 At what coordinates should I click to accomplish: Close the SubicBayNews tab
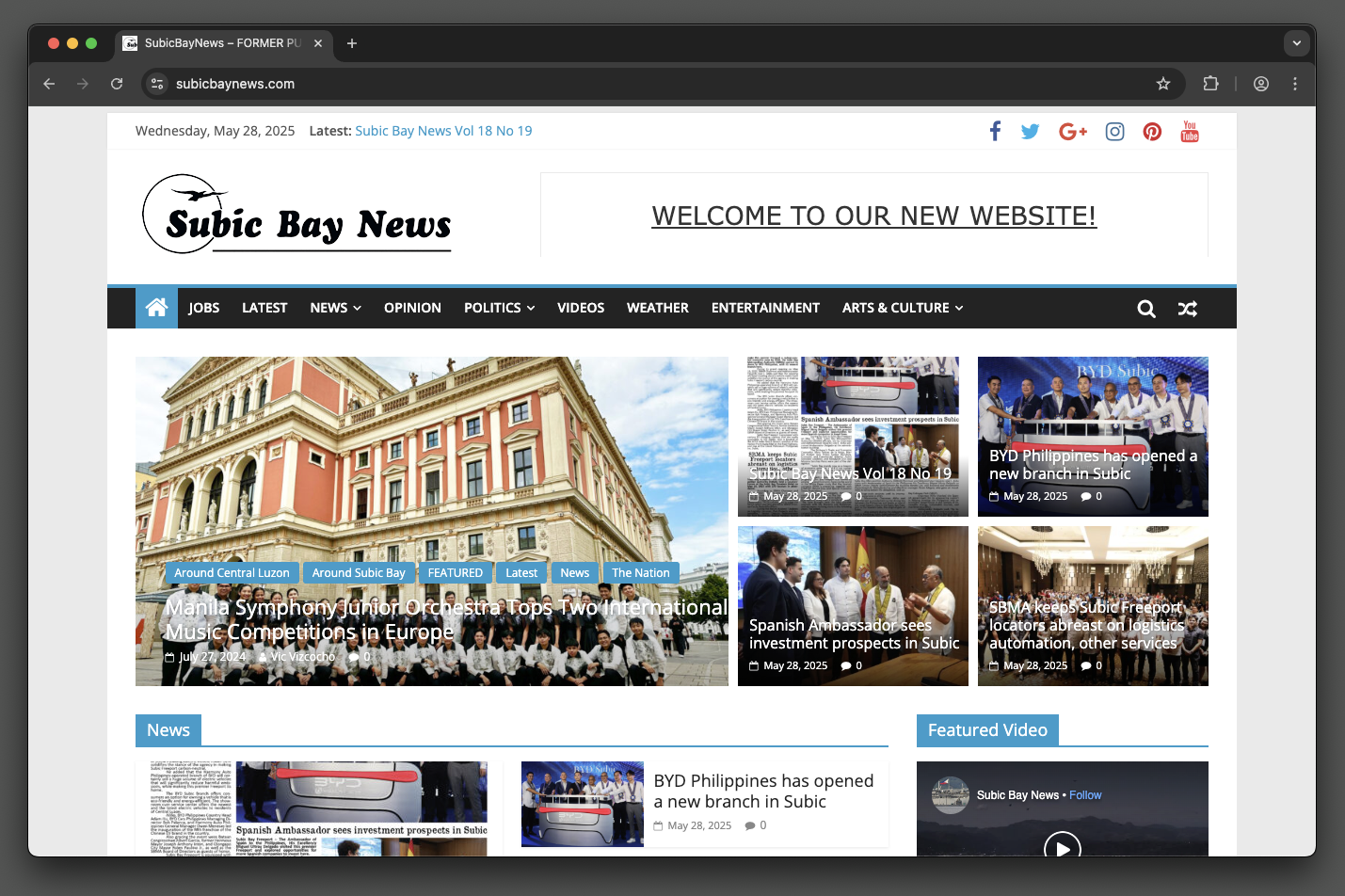coord(318,43)
